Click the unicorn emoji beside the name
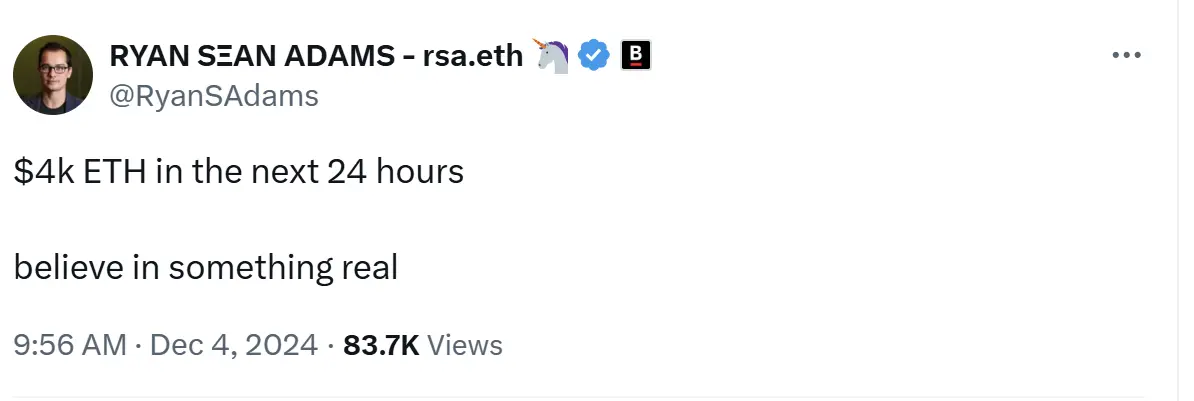The height and width of the screenshot is (401, 1194). [x=552, y=56]
